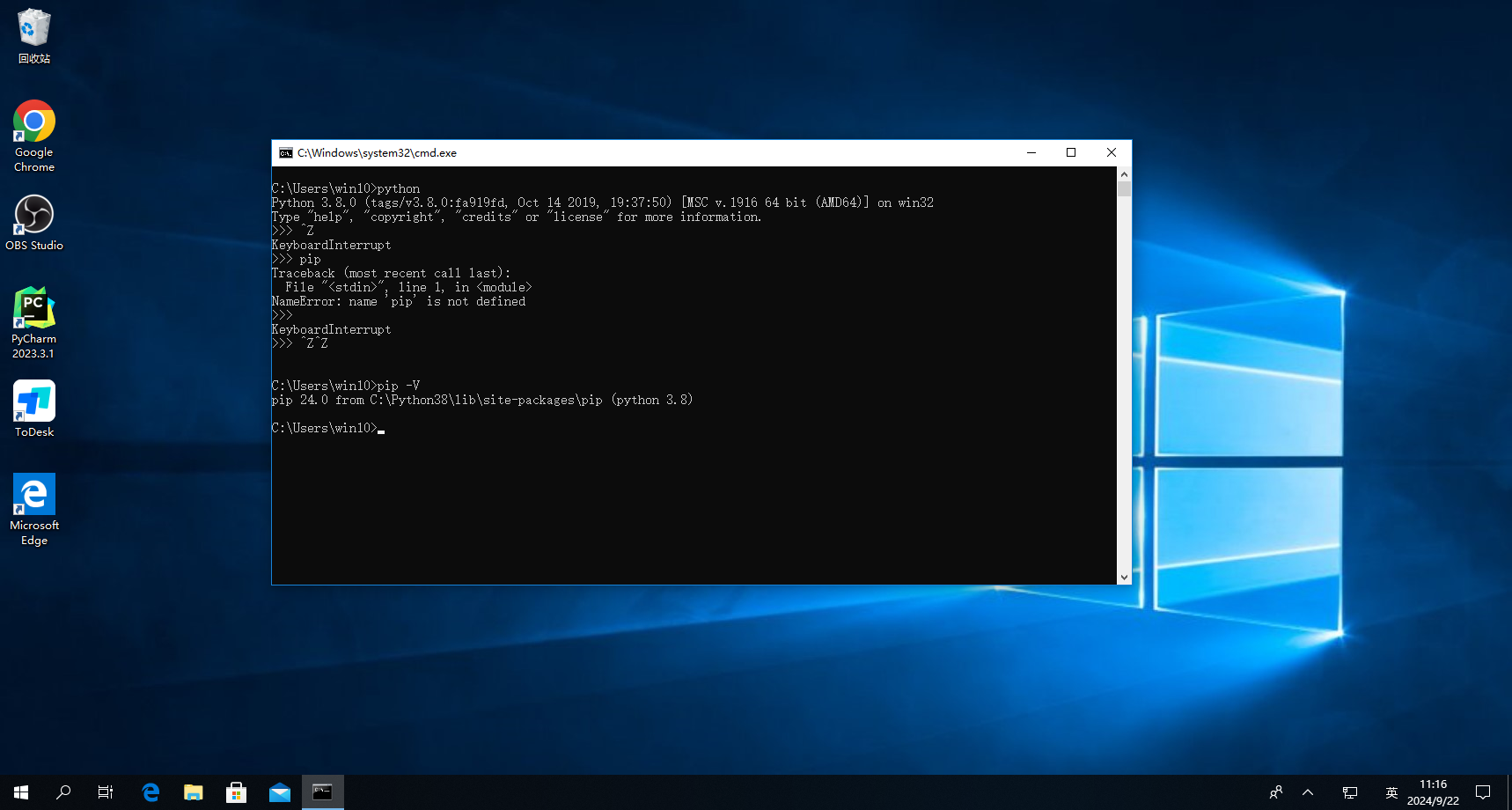This screenshot has width=1512, height=810.
Task: Launch Edge from the taskbar
Action: click(x=150, y=792)
